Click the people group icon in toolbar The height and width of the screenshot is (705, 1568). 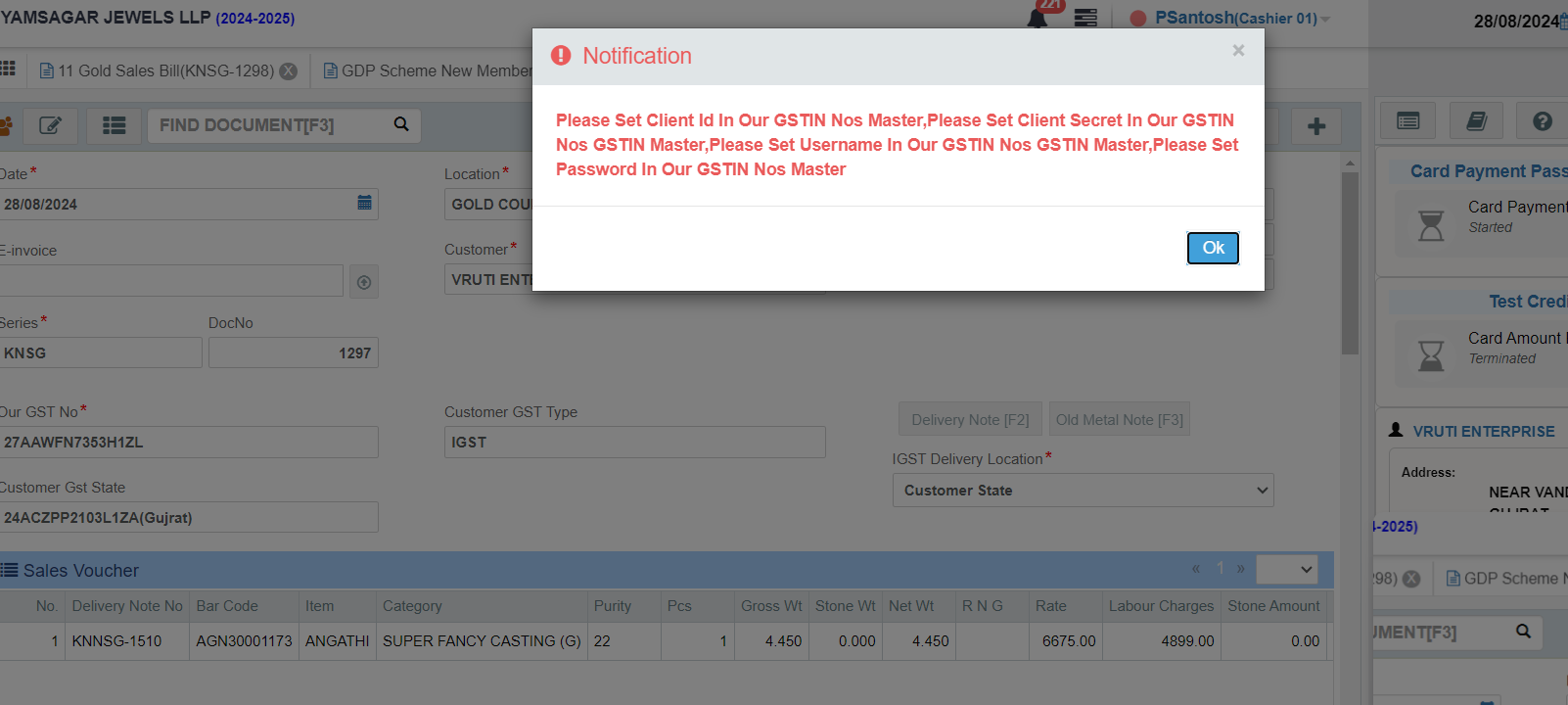coord(6,125)
